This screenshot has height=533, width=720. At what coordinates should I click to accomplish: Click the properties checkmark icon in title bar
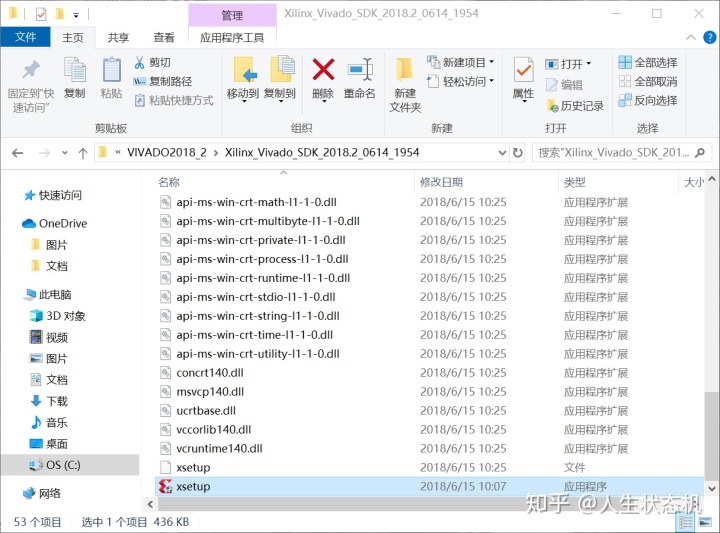point(41,14)
